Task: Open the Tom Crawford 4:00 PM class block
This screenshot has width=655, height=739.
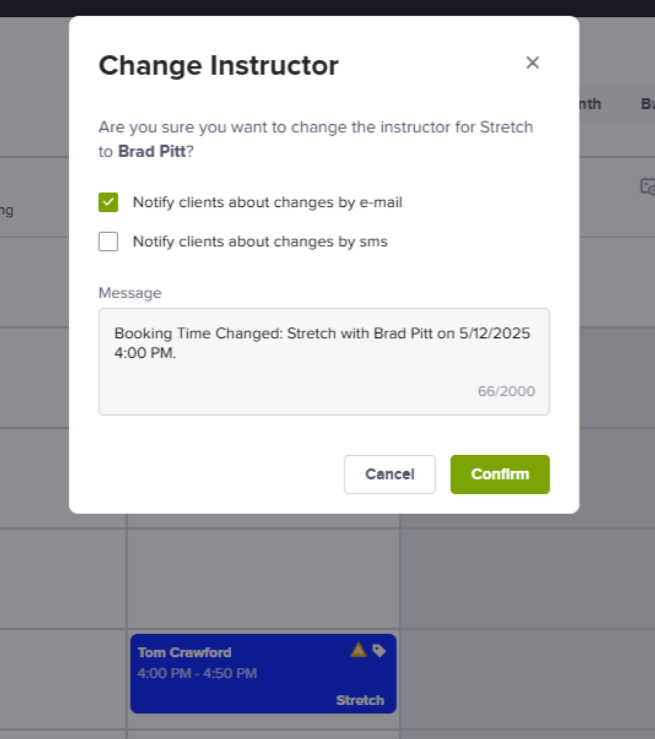Action: point(263,673)
